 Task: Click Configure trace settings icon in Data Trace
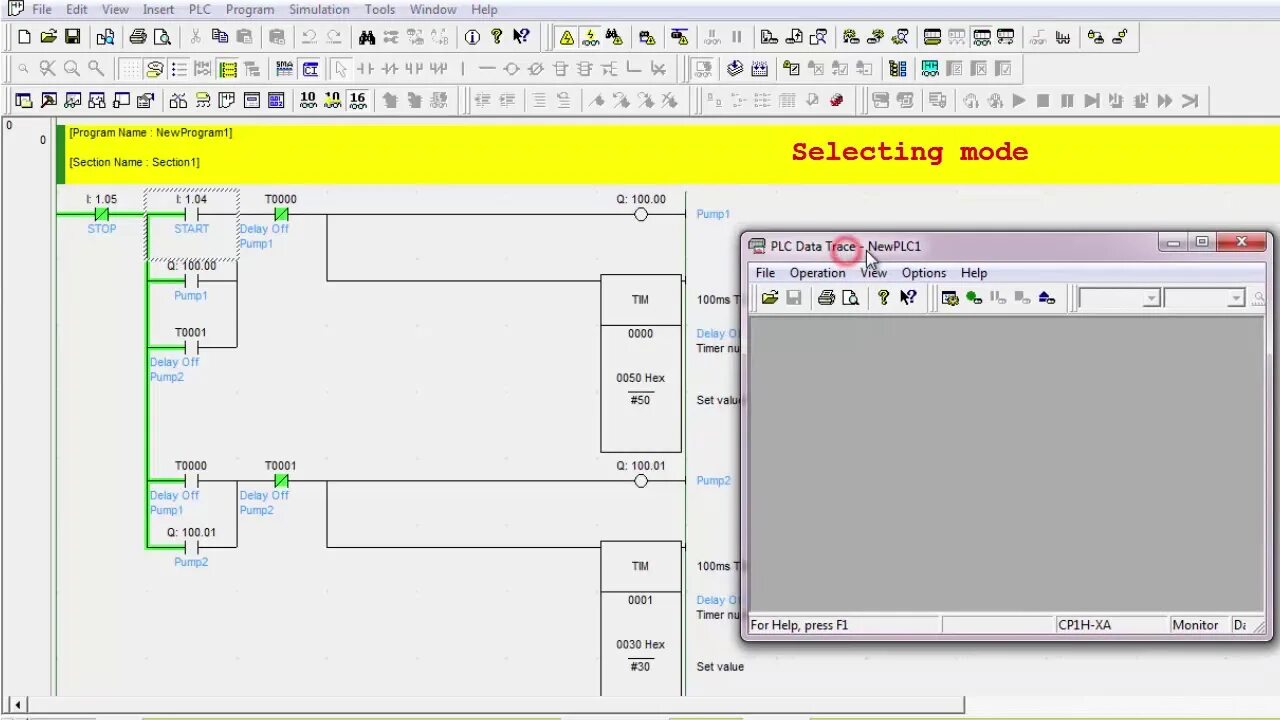coord(950,298)
